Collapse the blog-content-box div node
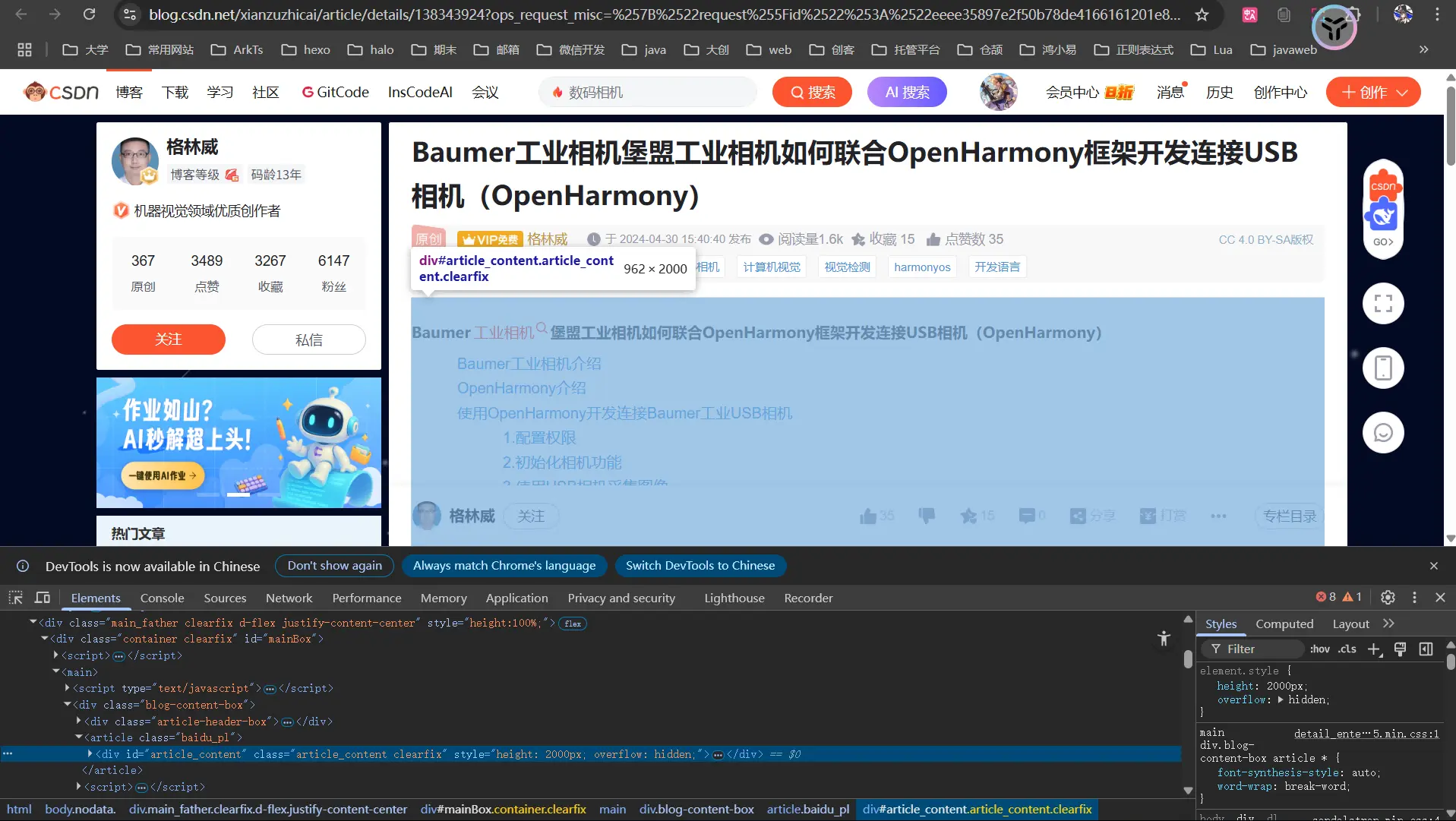The height and width of the screenshot is (821, 1456). [68, 705]
